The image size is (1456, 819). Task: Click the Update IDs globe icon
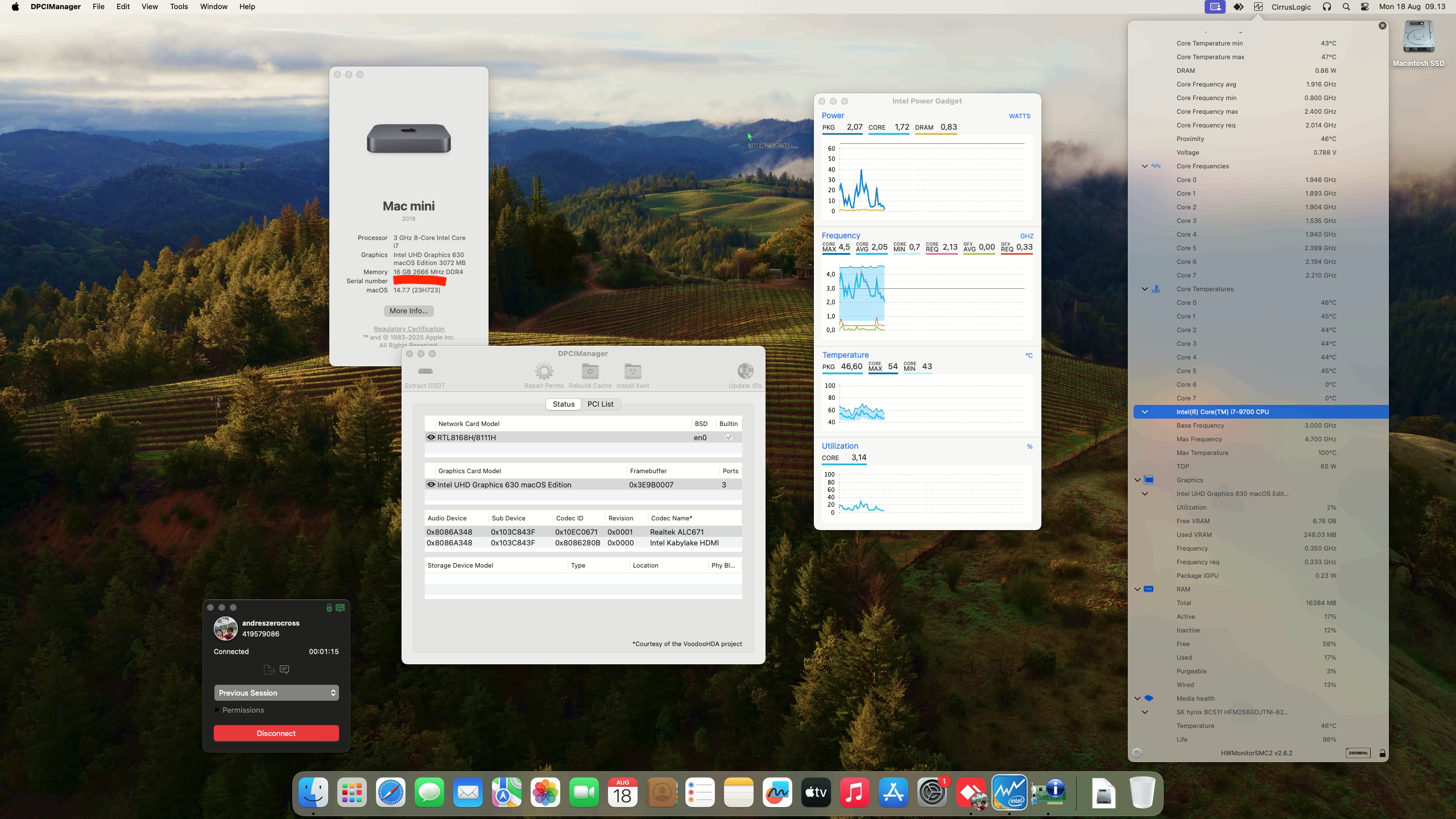pos(744,371)
